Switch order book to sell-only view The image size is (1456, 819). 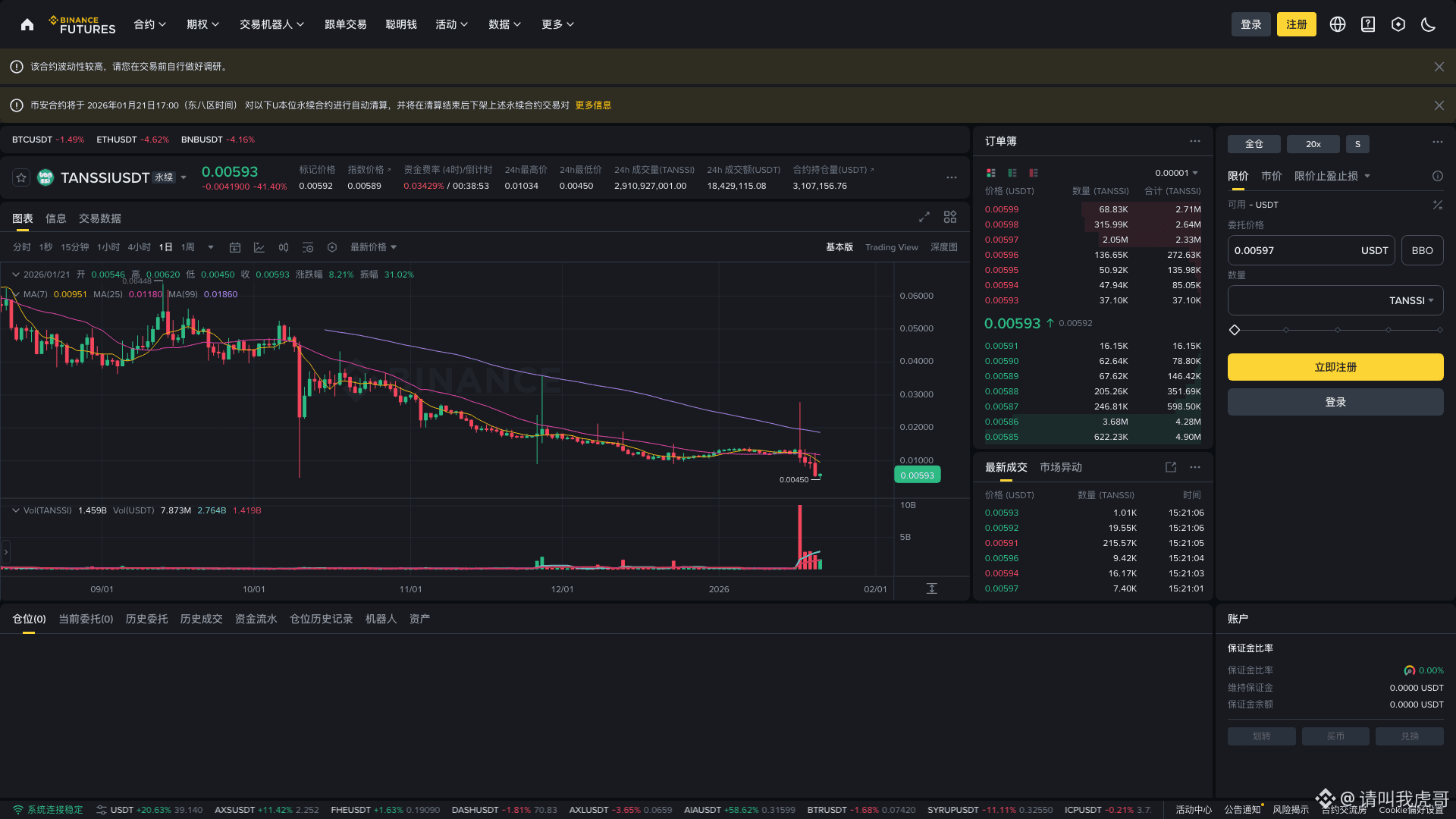1033,173
